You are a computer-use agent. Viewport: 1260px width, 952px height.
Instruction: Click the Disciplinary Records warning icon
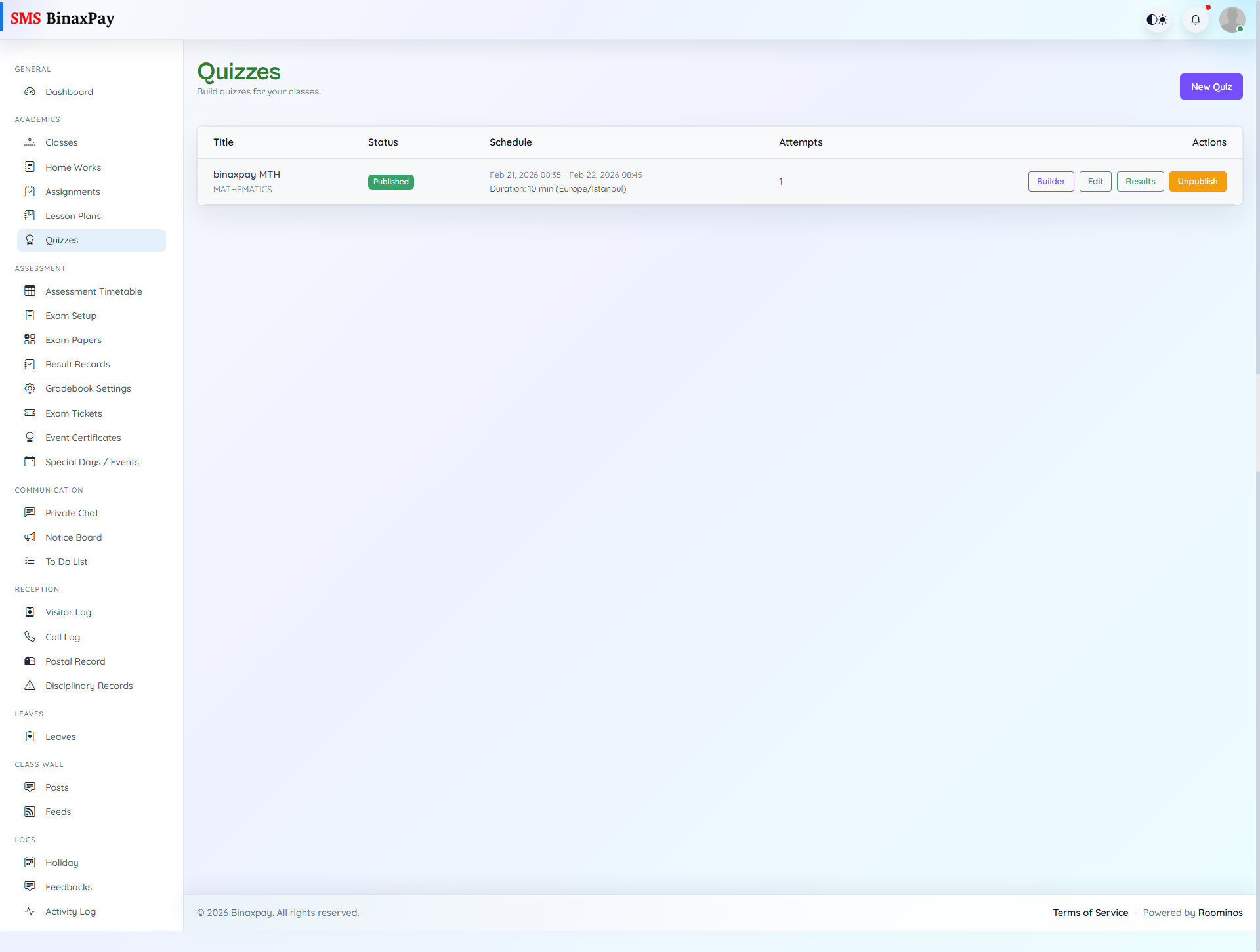tap(30, 685)
